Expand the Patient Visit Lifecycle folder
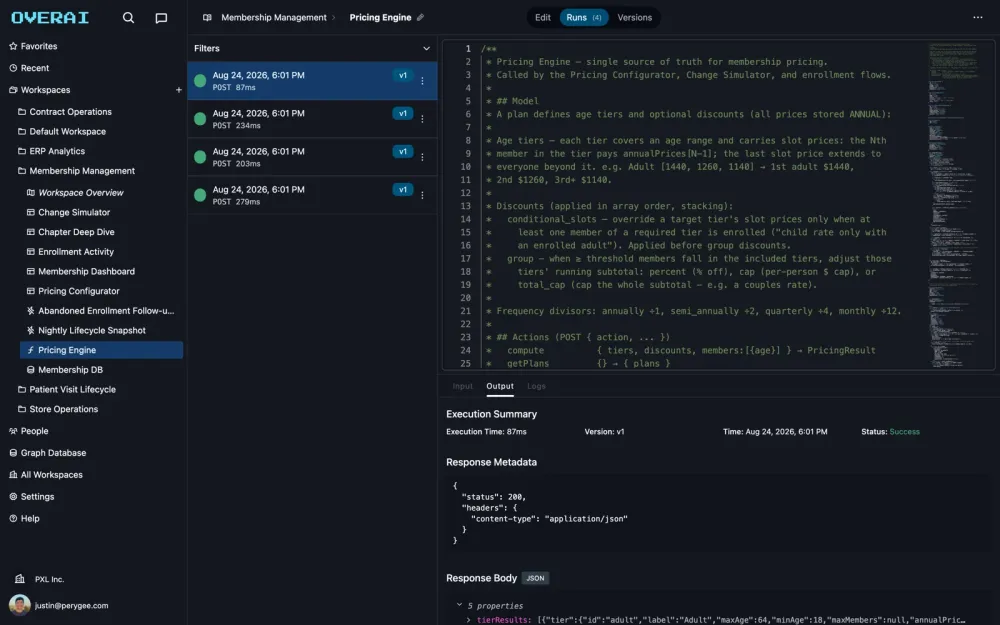Viewport: 1000px width, 625px height. click(x=72, y=390)
